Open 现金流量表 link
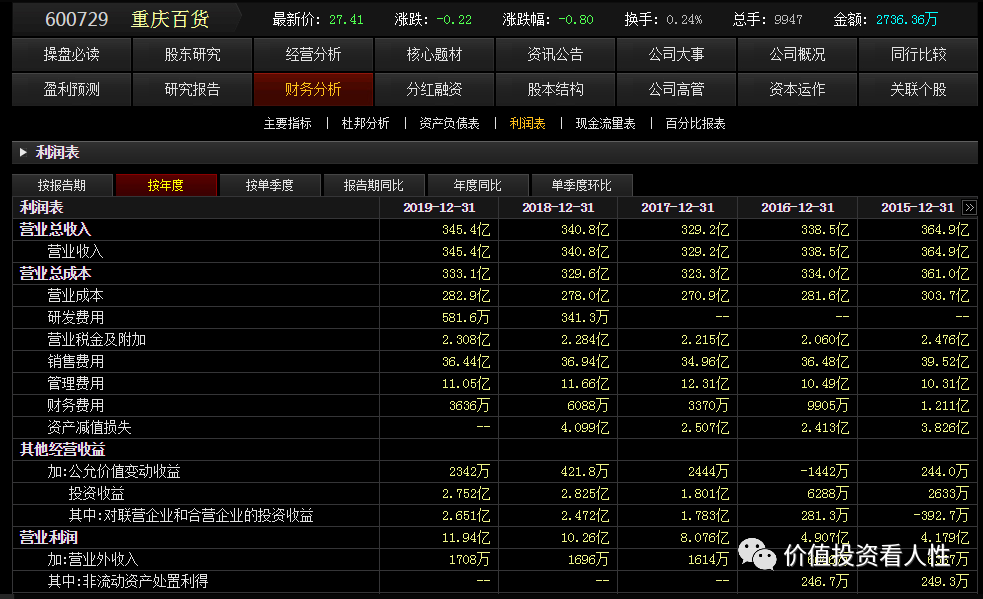983x599 pixels. tap(606, 124)
